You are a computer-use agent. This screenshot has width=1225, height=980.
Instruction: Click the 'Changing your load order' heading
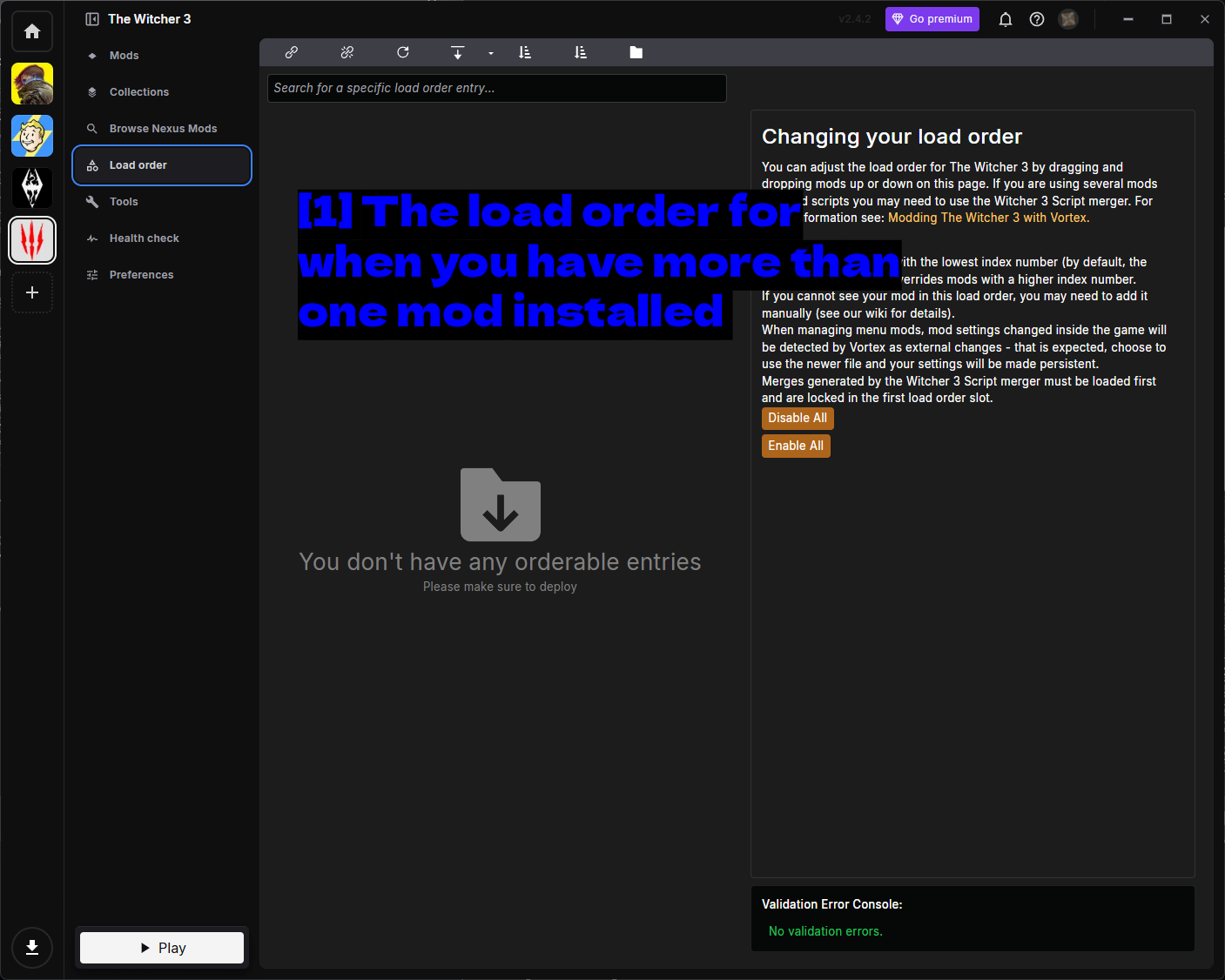(x=892, y=137)
